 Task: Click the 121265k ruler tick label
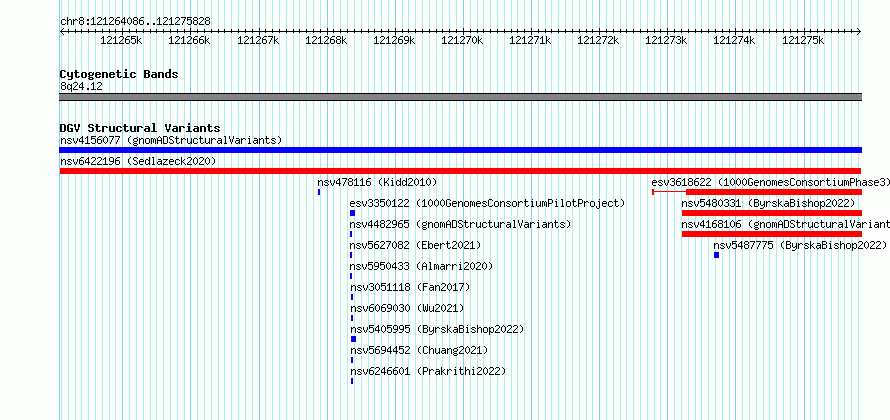[121, 40]
